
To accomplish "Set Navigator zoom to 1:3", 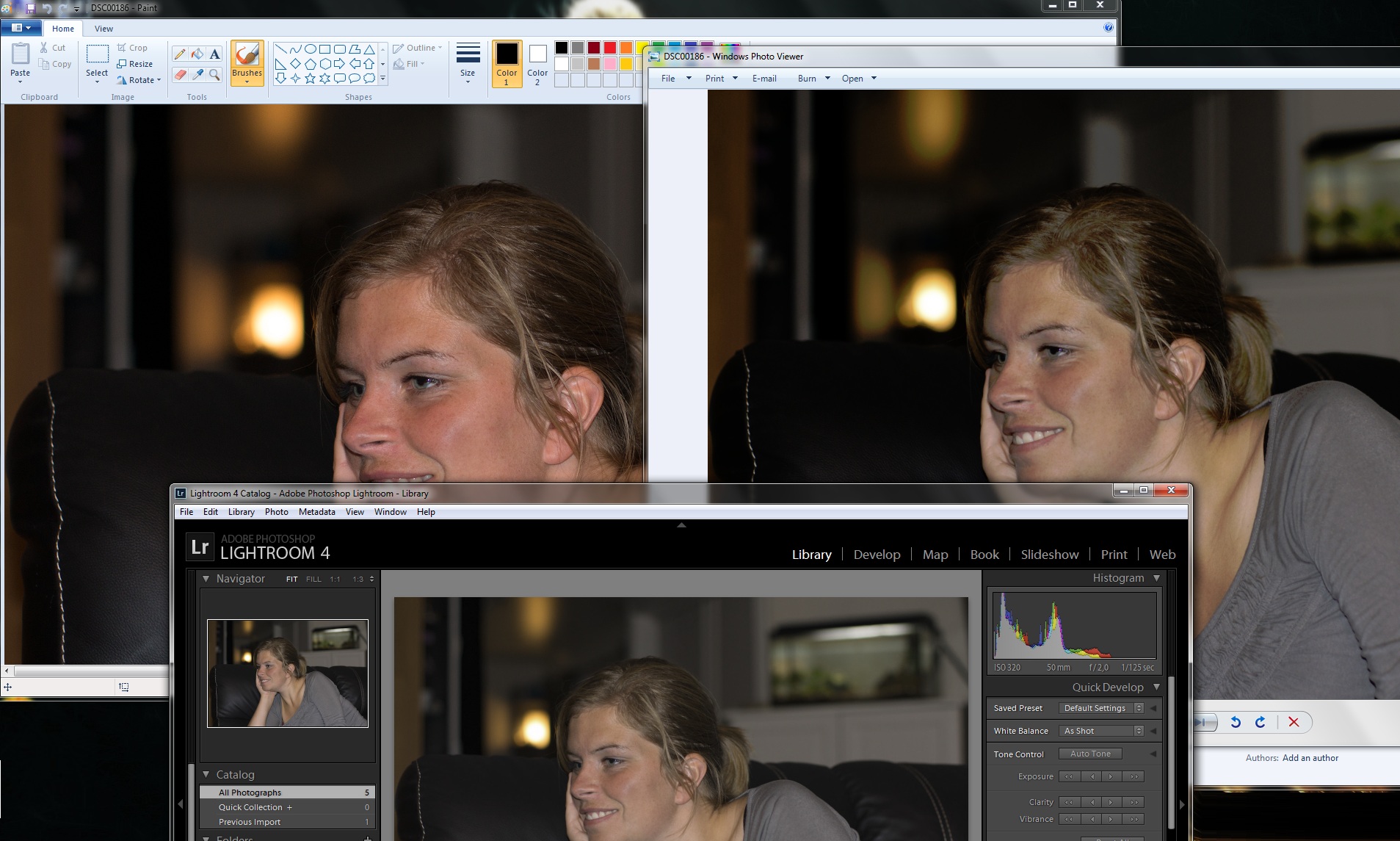I will [x=358, y=579].
